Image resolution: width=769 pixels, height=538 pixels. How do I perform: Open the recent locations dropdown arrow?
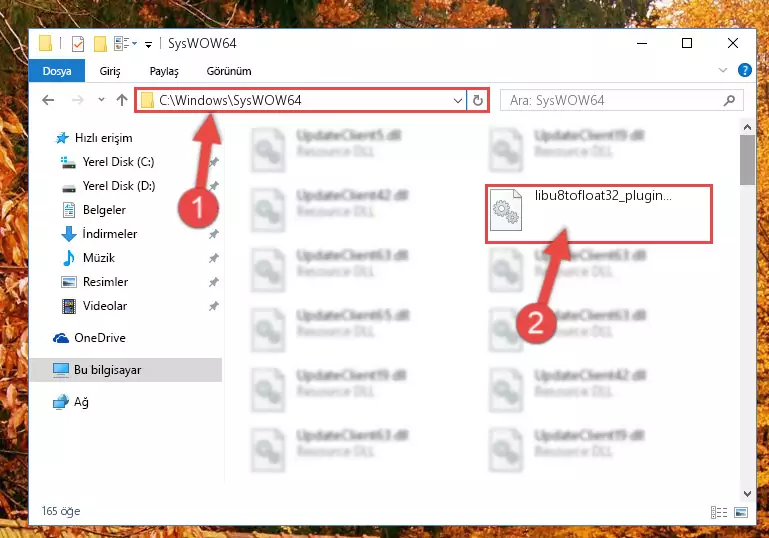(101, 100)
